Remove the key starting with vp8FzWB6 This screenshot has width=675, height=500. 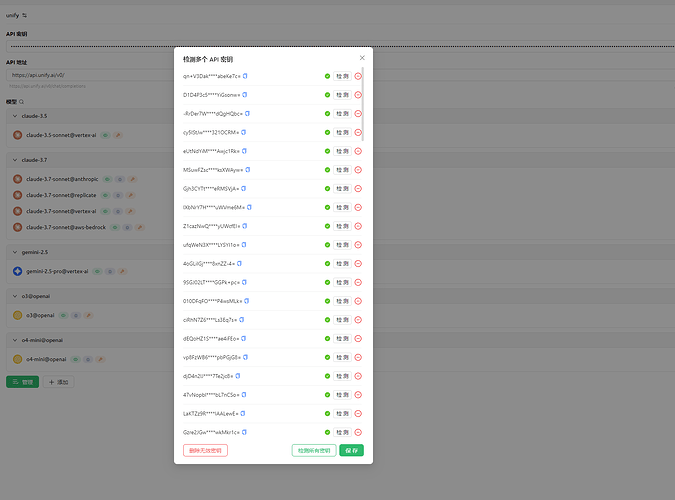click(x=358, y=357)
